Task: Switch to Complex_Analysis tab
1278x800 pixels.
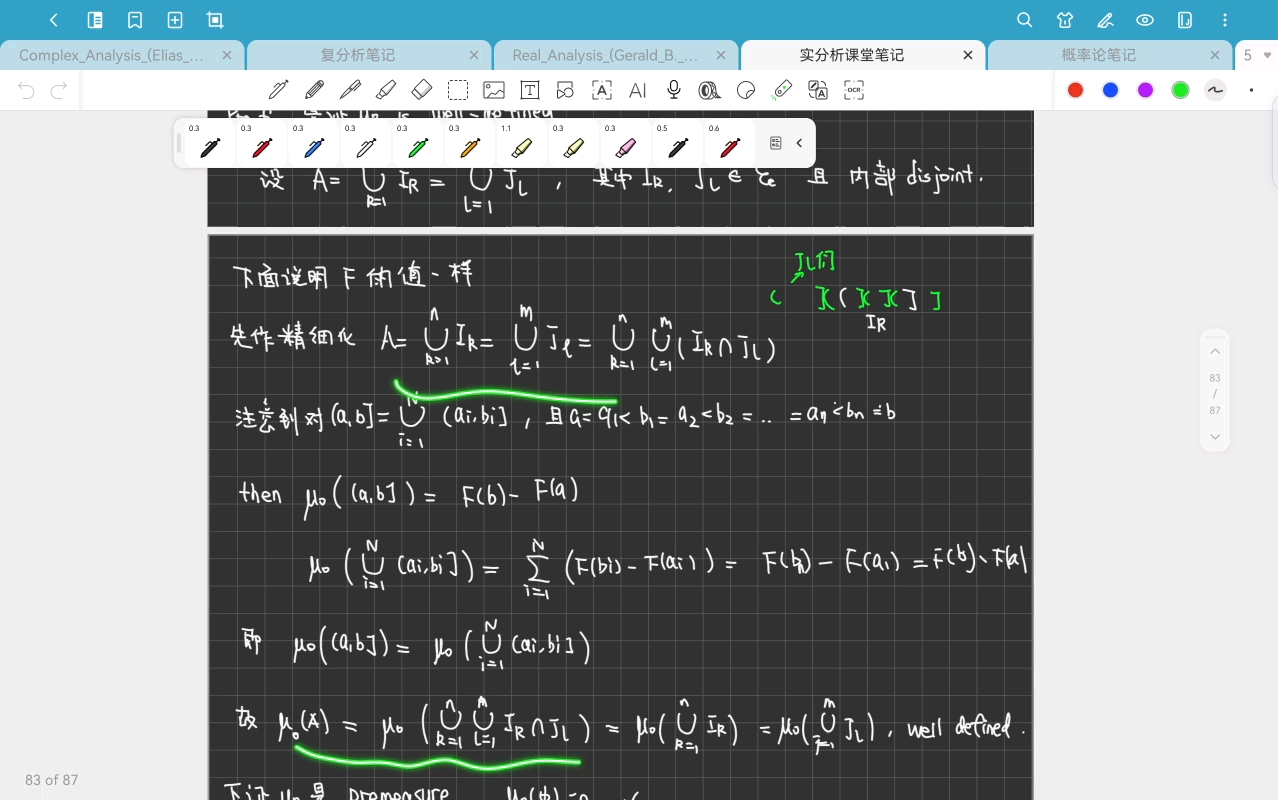Action: coord(111,55)
